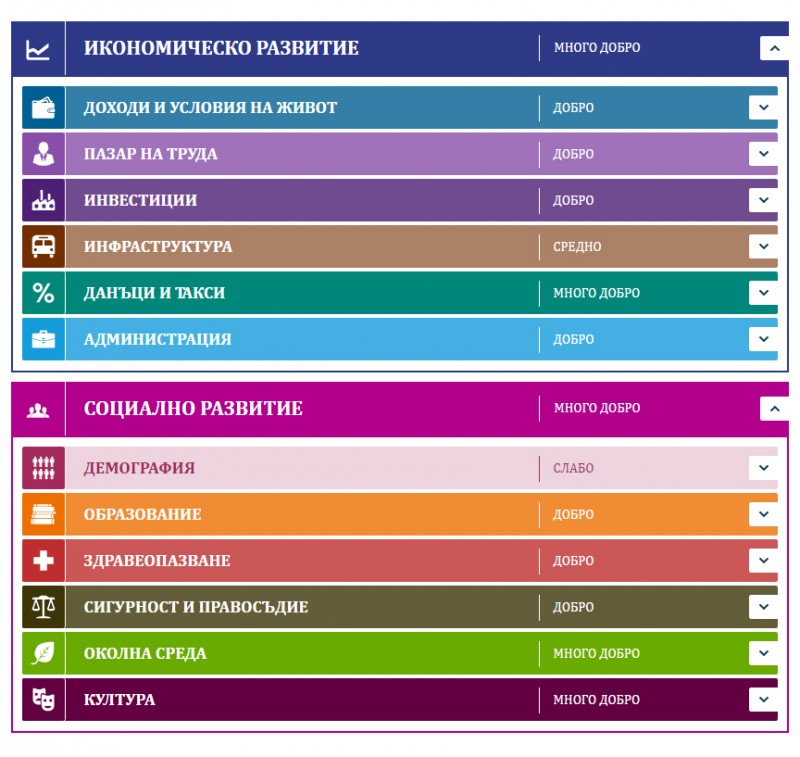Click the leaf icon for Околна среда
The width and height of the screenshot is (800, 757).
click(x=43, y=654)
